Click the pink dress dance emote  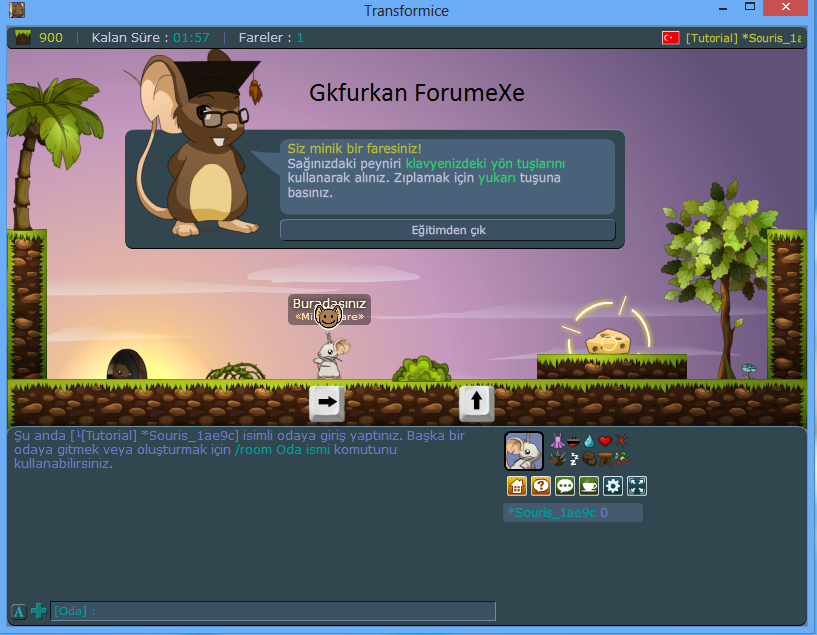557,441
